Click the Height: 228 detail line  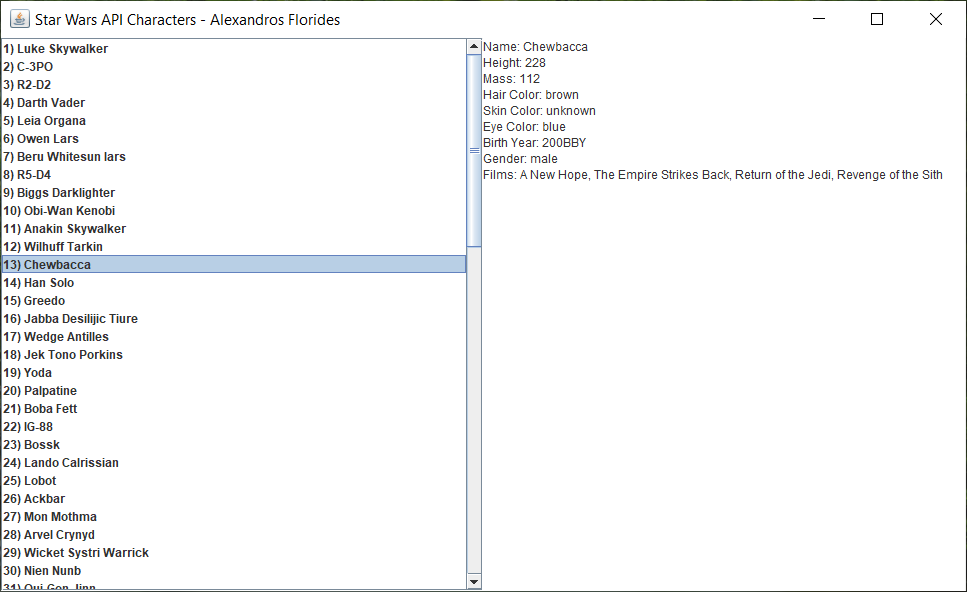pos(514,63)
